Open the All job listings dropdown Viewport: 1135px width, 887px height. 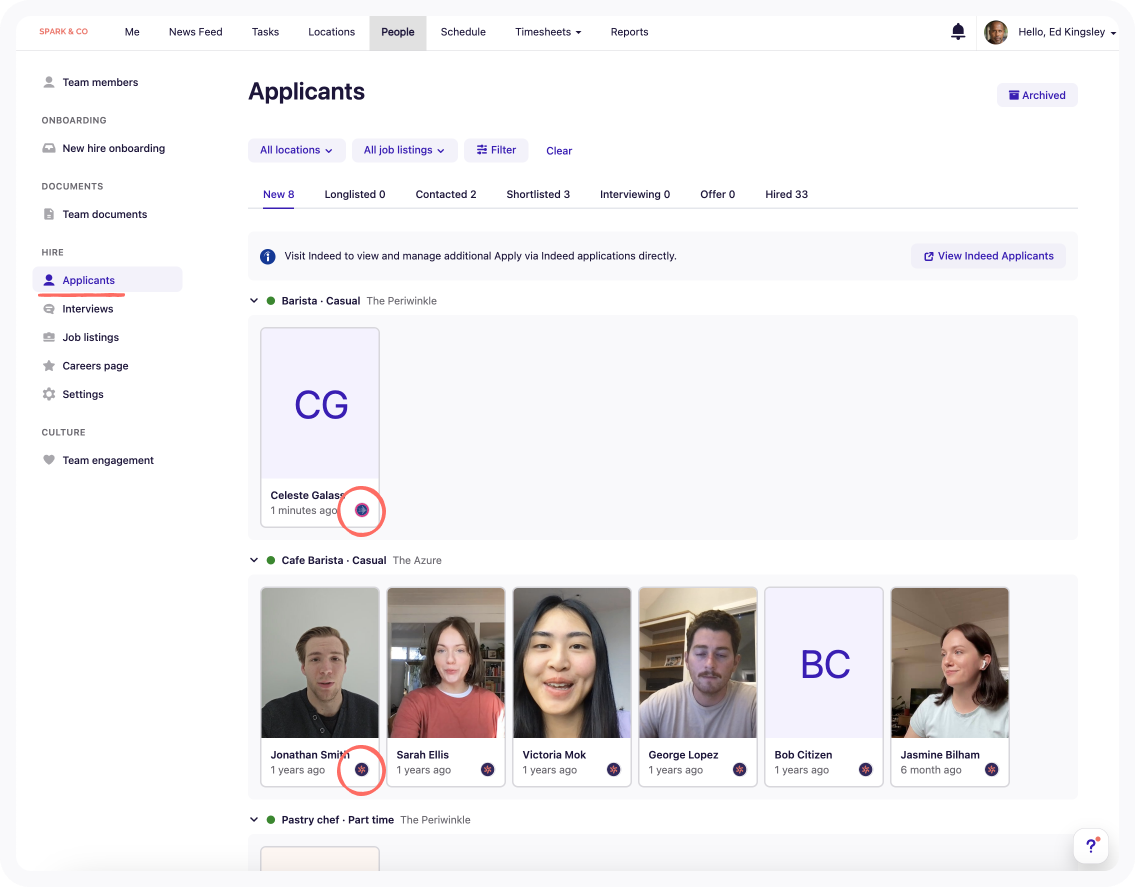pyautogui.click(x=405, y=150)
